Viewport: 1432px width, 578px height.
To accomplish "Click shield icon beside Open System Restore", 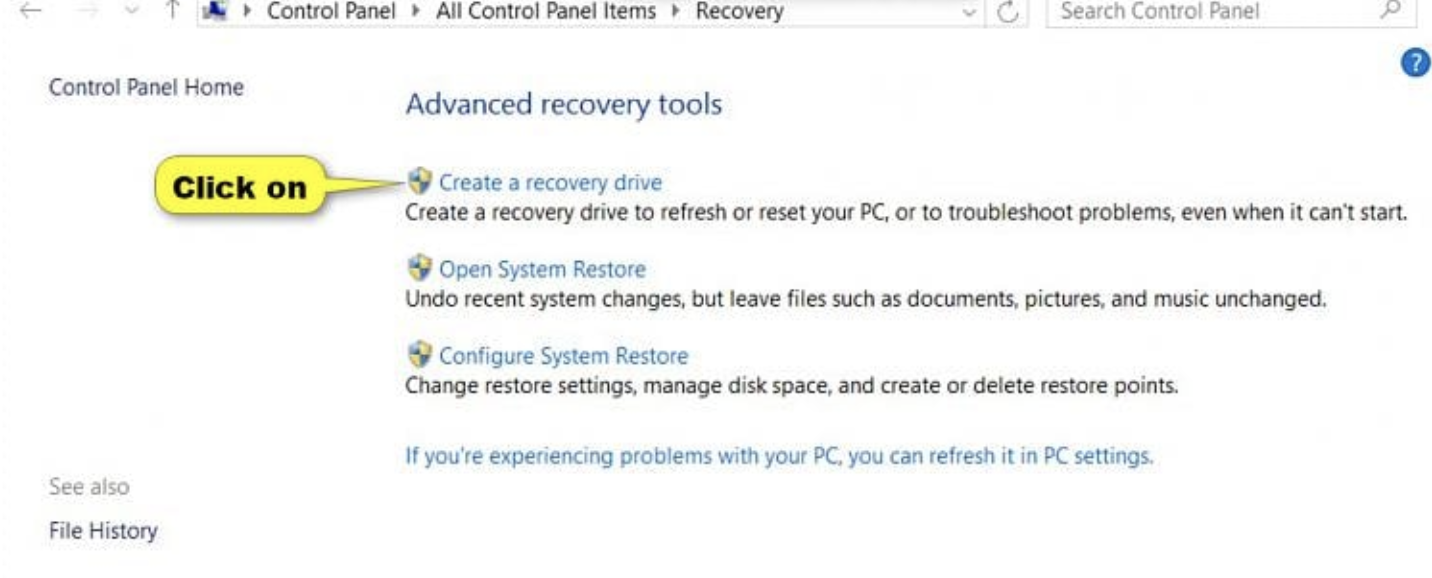I will (x=419, y=268).
